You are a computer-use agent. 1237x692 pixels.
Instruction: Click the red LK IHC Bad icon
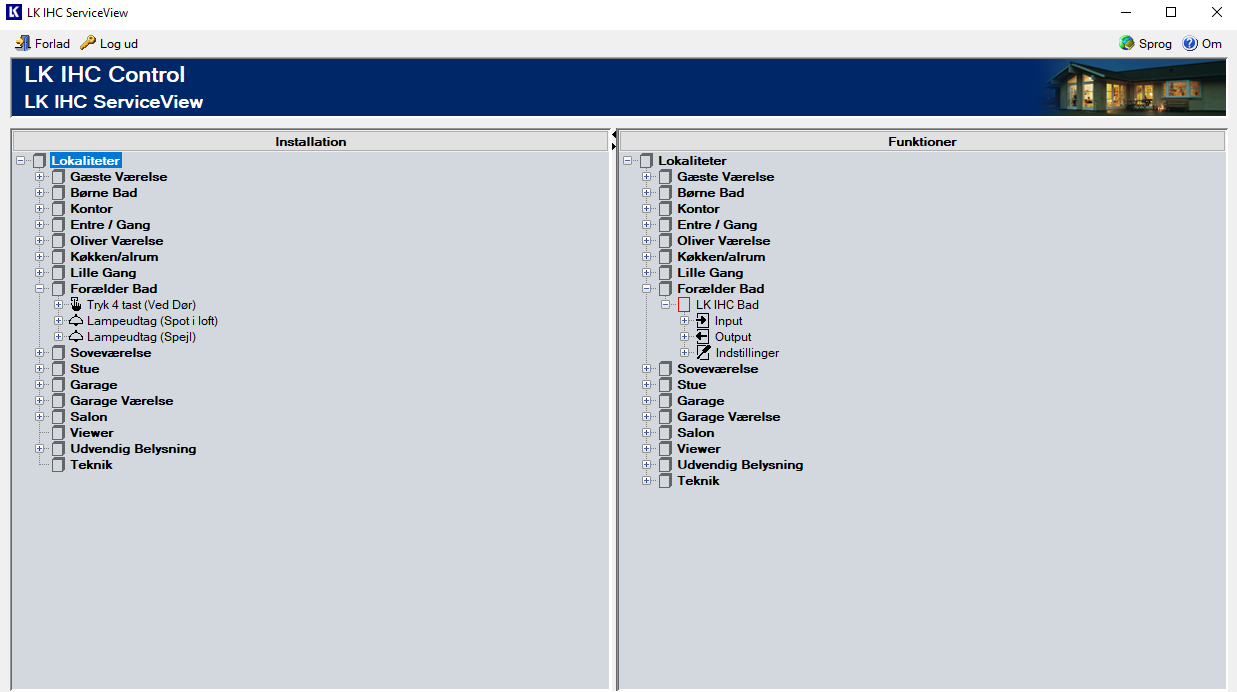(x=684, y=305)
